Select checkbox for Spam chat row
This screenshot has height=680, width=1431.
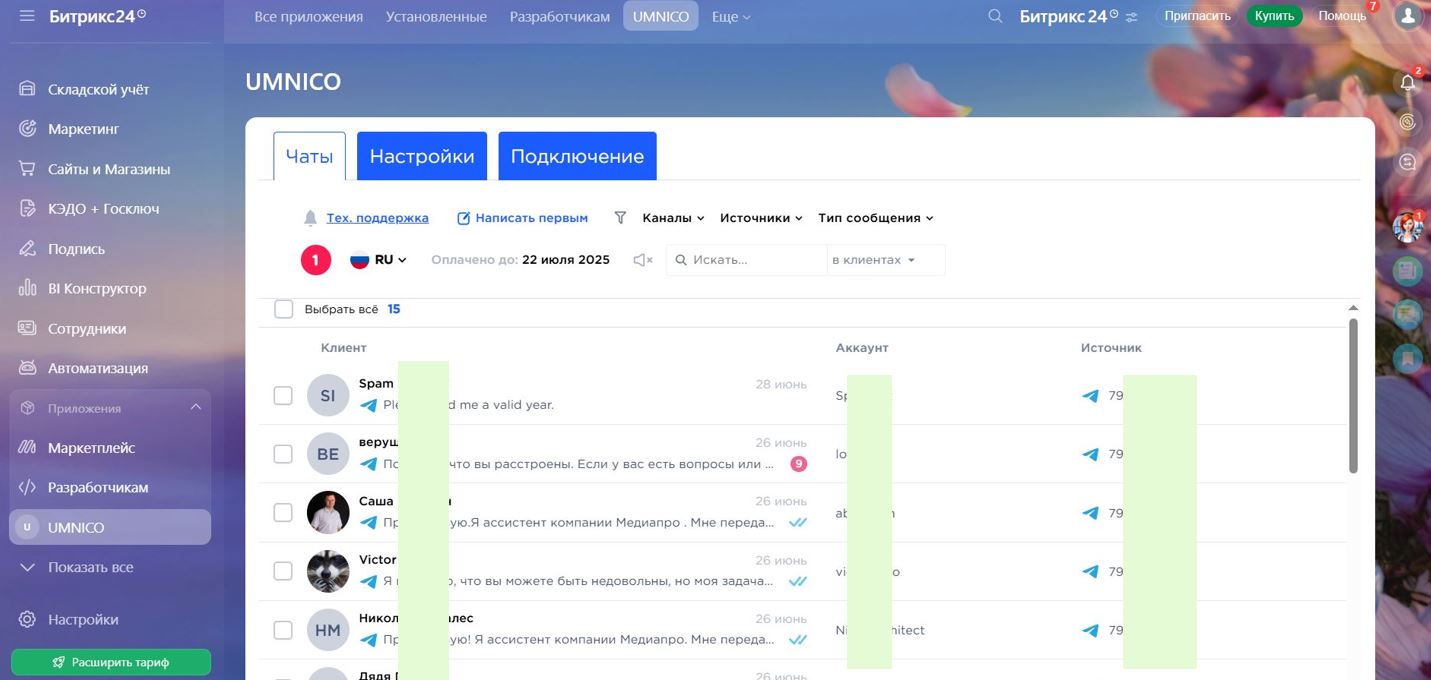coord(283,395)
